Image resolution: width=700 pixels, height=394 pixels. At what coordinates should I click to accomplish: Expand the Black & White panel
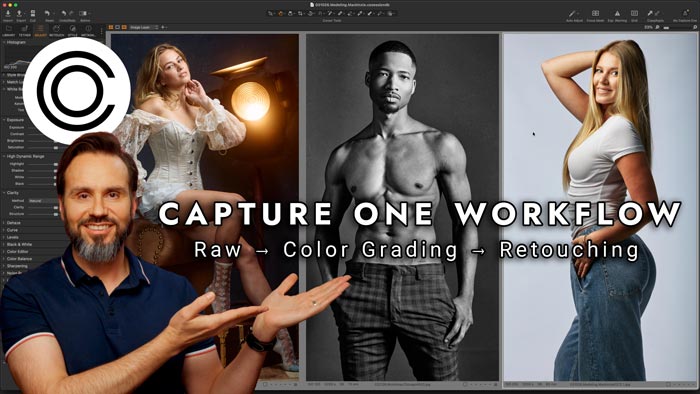(x=4, y=244)
